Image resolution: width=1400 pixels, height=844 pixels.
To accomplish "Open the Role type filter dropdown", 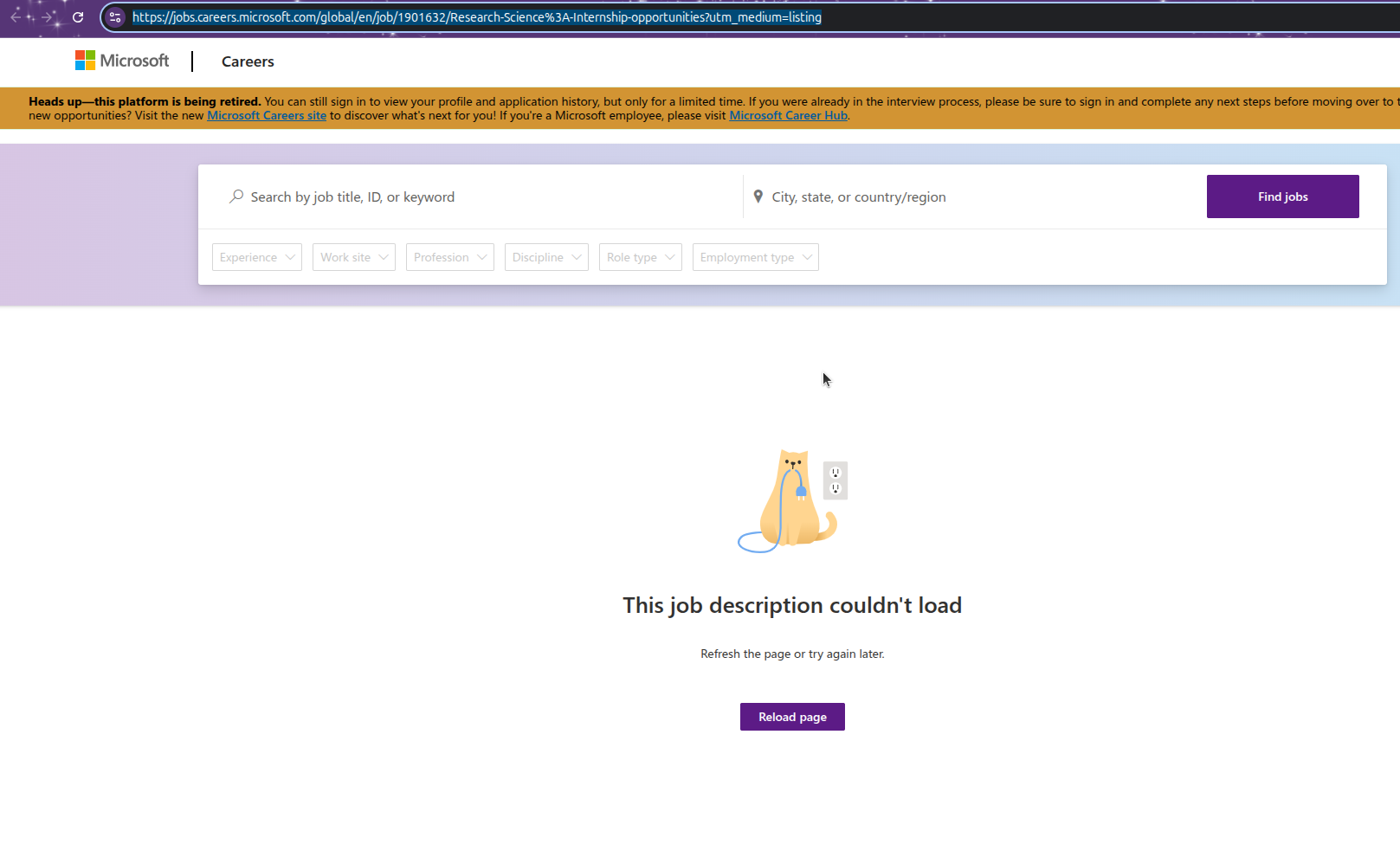I will tap(641, 257).
